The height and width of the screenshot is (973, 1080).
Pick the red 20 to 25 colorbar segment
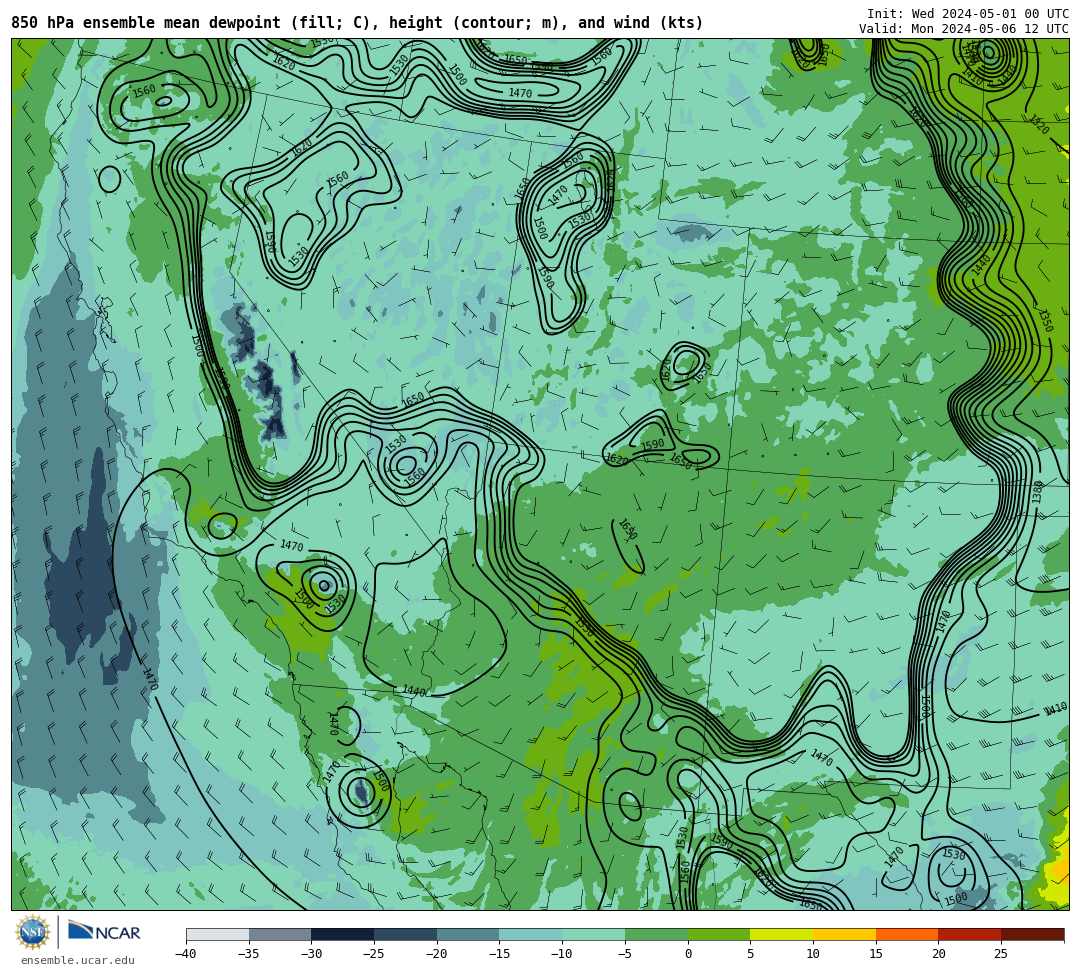[970, 934]
